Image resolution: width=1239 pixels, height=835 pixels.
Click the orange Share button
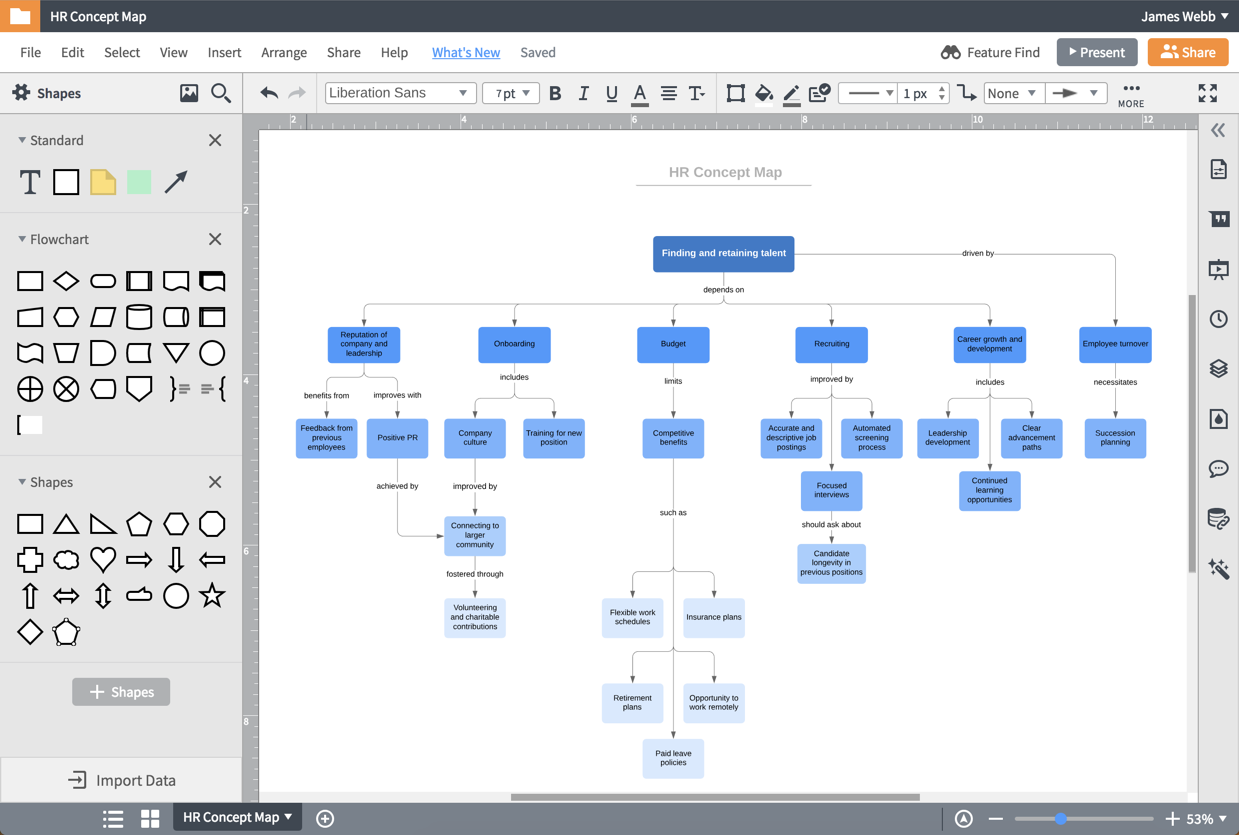click(1188, 52)
